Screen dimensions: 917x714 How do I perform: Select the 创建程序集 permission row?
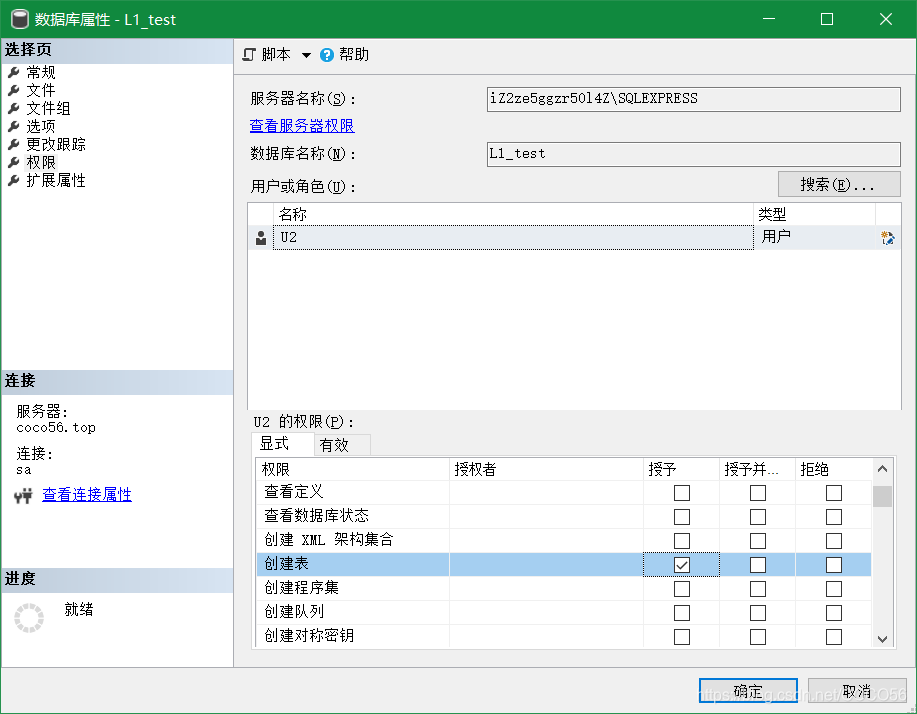click(564, 589)
